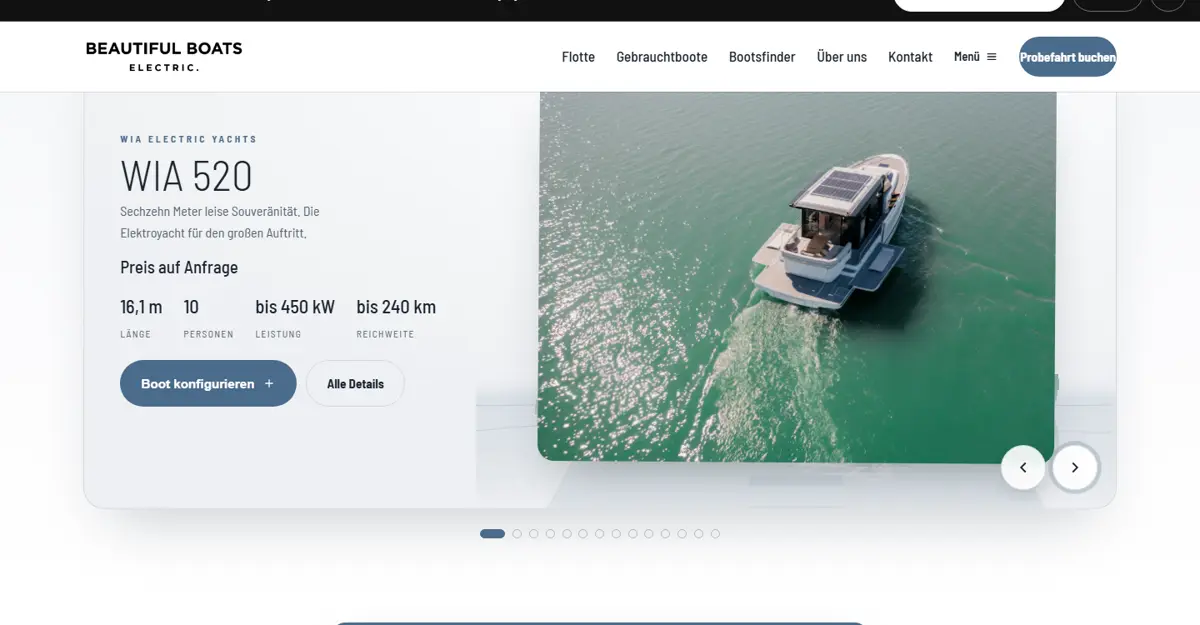The width and height of the screenshot is (1200, 625).
Task: Click the Alle Details button
Action: coord(355,384)
